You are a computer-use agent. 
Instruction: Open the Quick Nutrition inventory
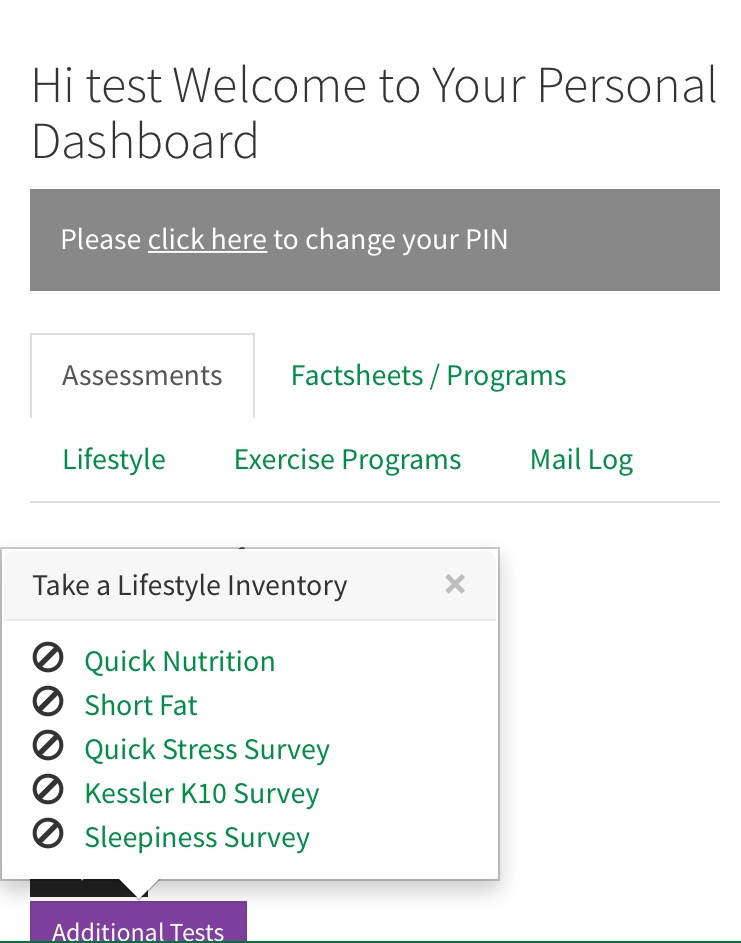180,661
